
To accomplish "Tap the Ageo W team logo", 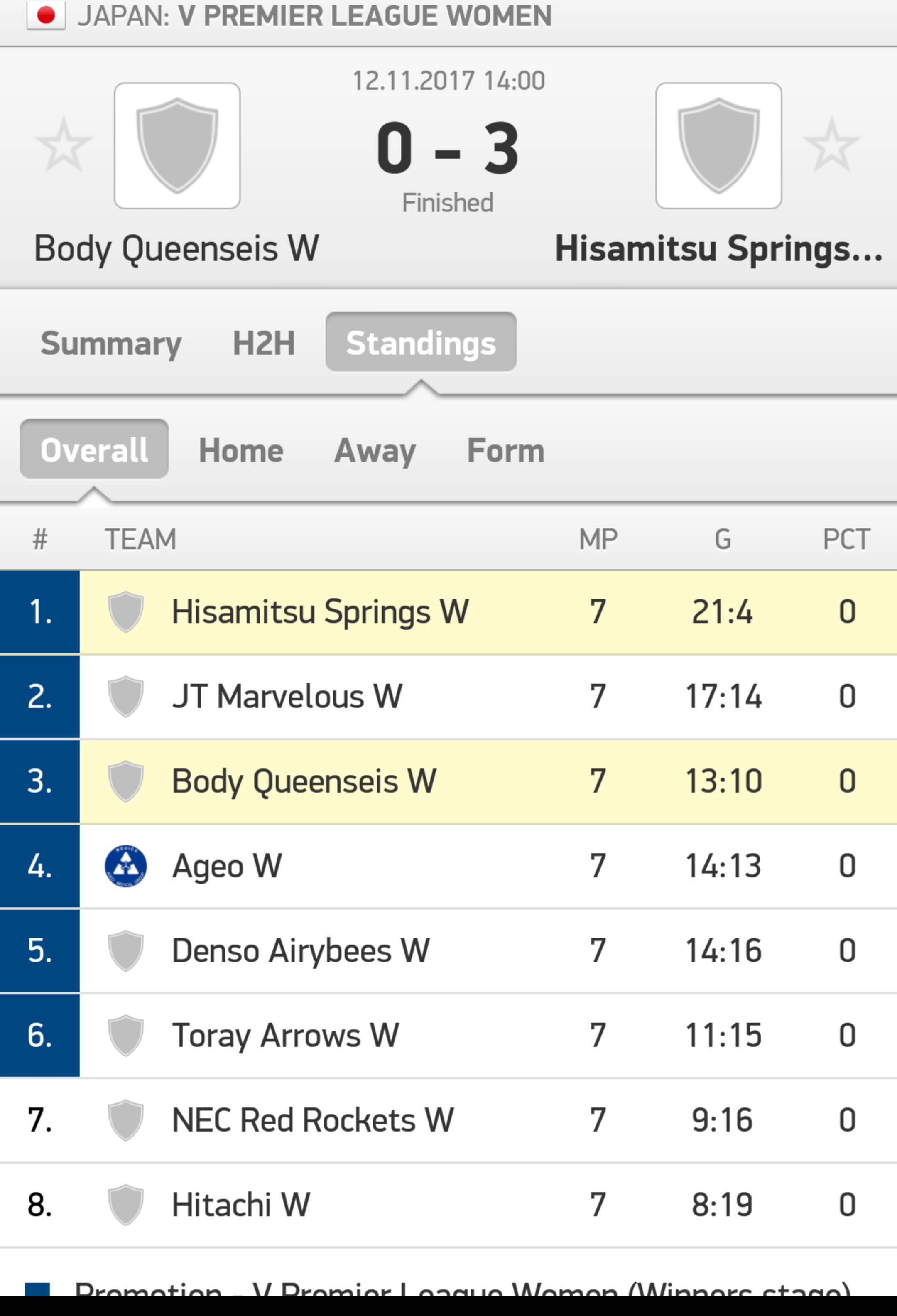I will click(x=126, y=866).
